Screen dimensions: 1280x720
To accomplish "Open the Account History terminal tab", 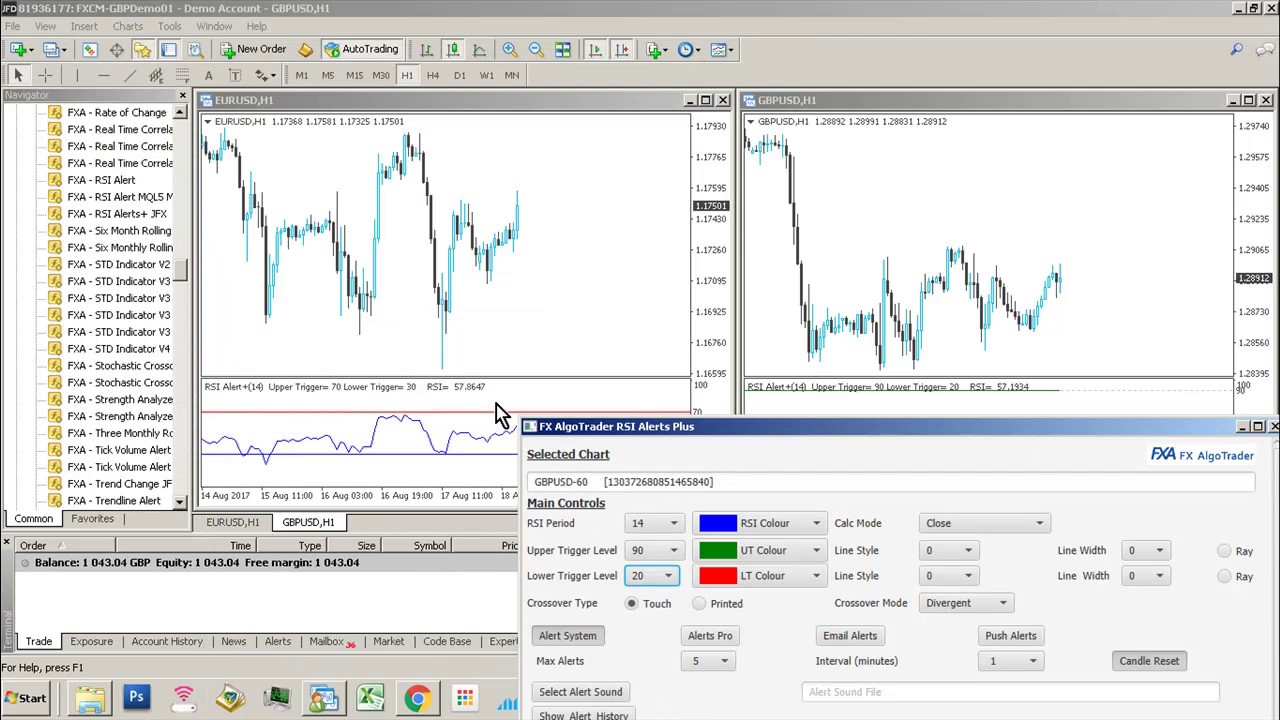I will coord(167,642).
